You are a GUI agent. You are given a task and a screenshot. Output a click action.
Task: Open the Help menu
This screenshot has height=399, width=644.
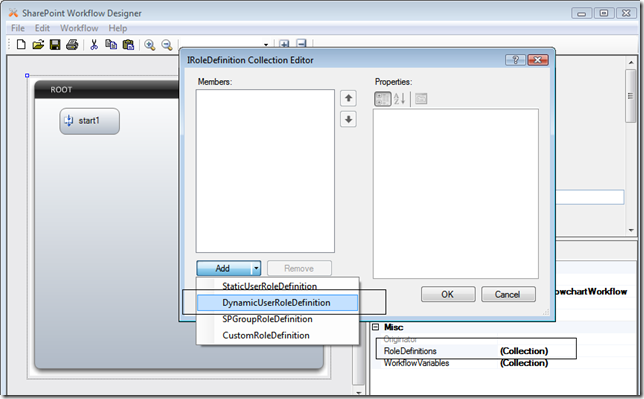tap(117, 28)
